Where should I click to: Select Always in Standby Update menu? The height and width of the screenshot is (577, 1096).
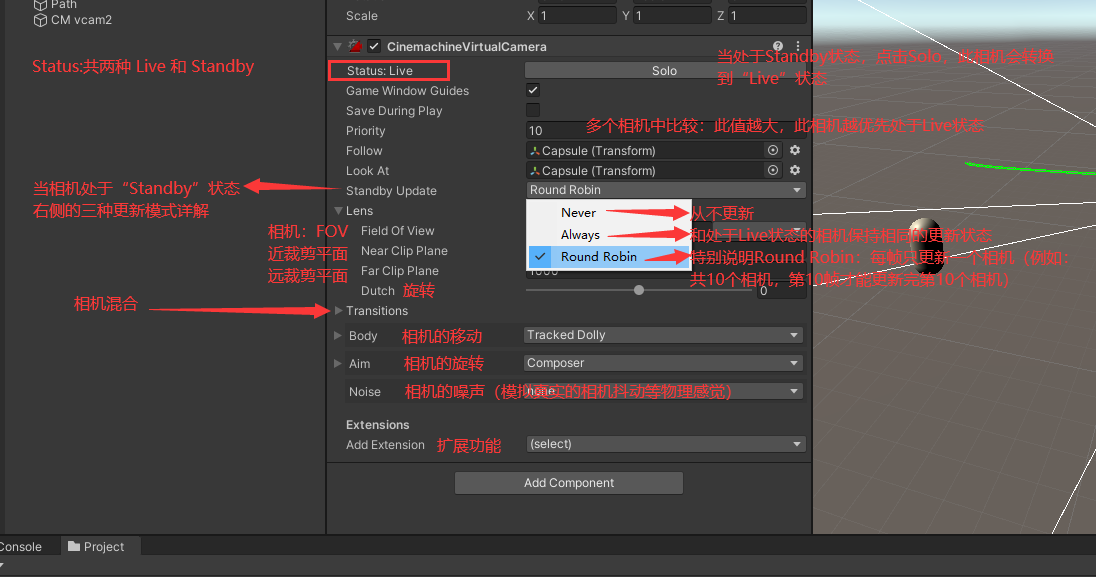point(609,235)
